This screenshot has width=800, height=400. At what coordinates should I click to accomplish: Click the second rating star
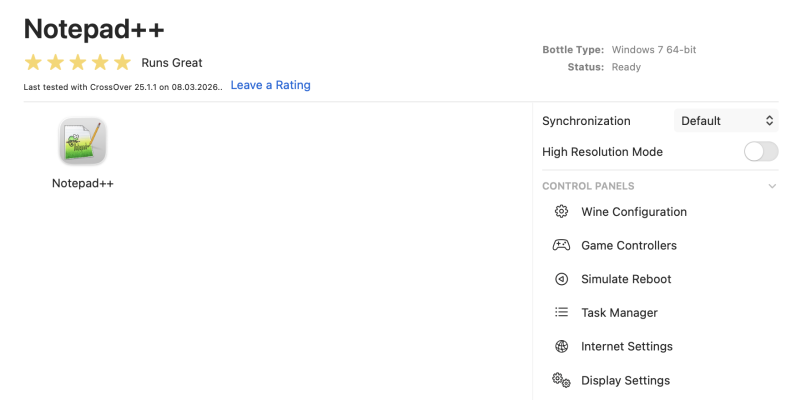[56, 62]
